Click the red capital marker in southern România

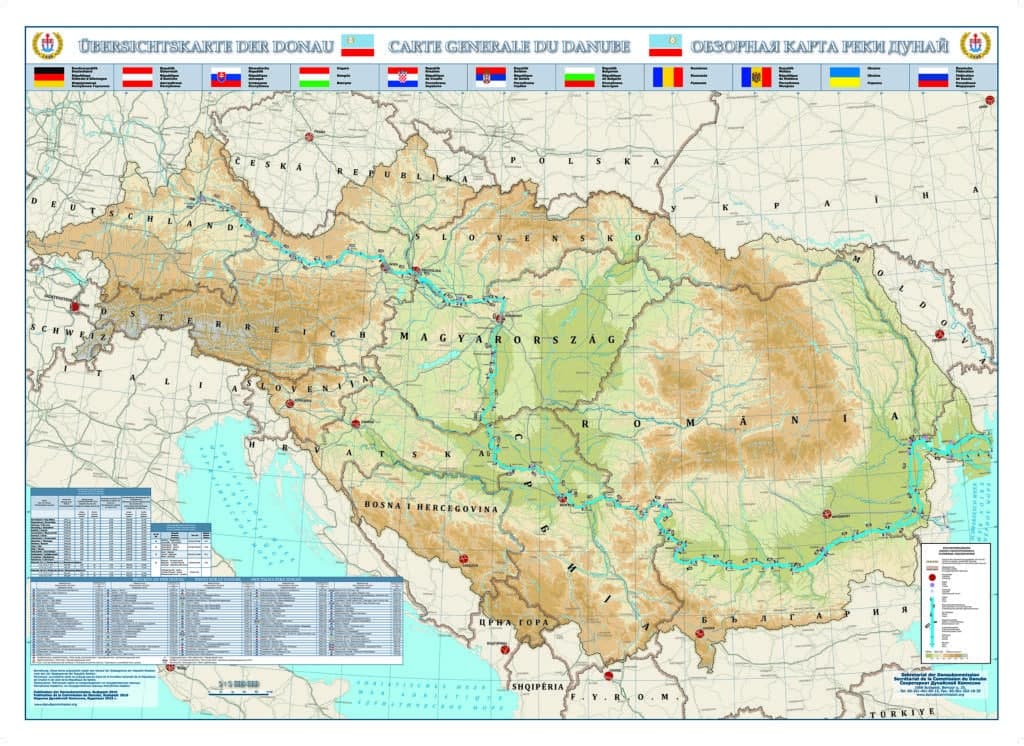point(827,515)
